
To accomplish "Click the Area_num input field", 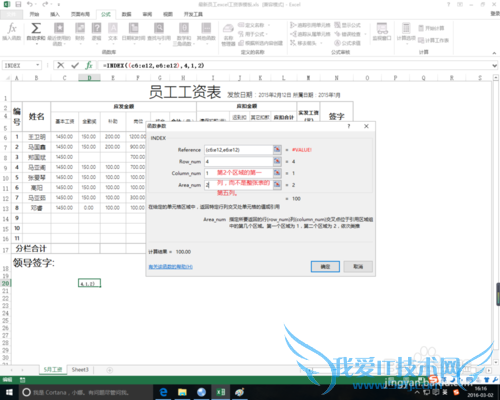I will coord(238,185).
